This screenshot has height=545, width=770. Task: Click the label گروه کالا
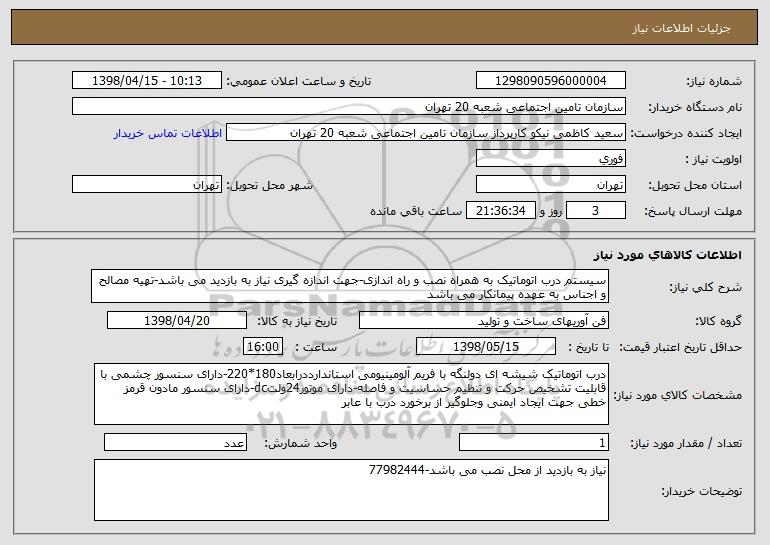coord(718,321)
